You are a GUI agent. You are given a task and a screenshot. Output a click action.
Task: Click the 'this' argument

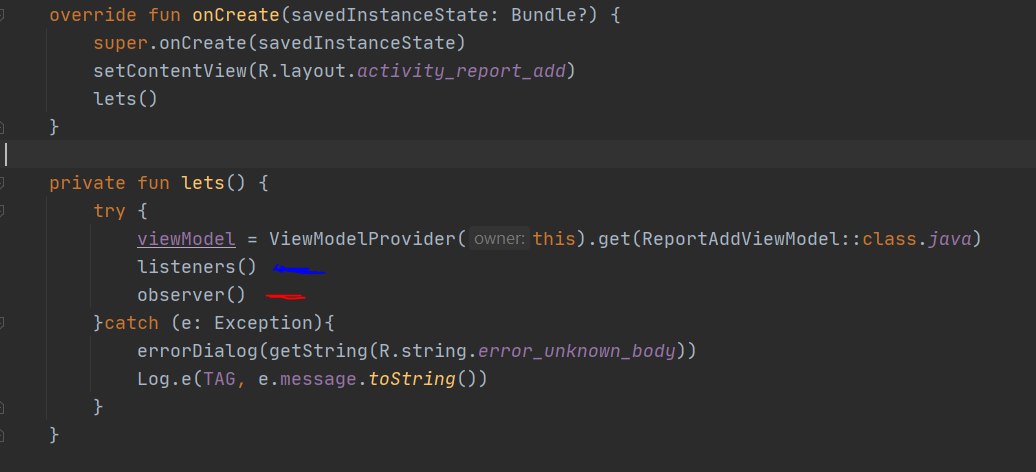pyautogui.click(x=554, y=239)
